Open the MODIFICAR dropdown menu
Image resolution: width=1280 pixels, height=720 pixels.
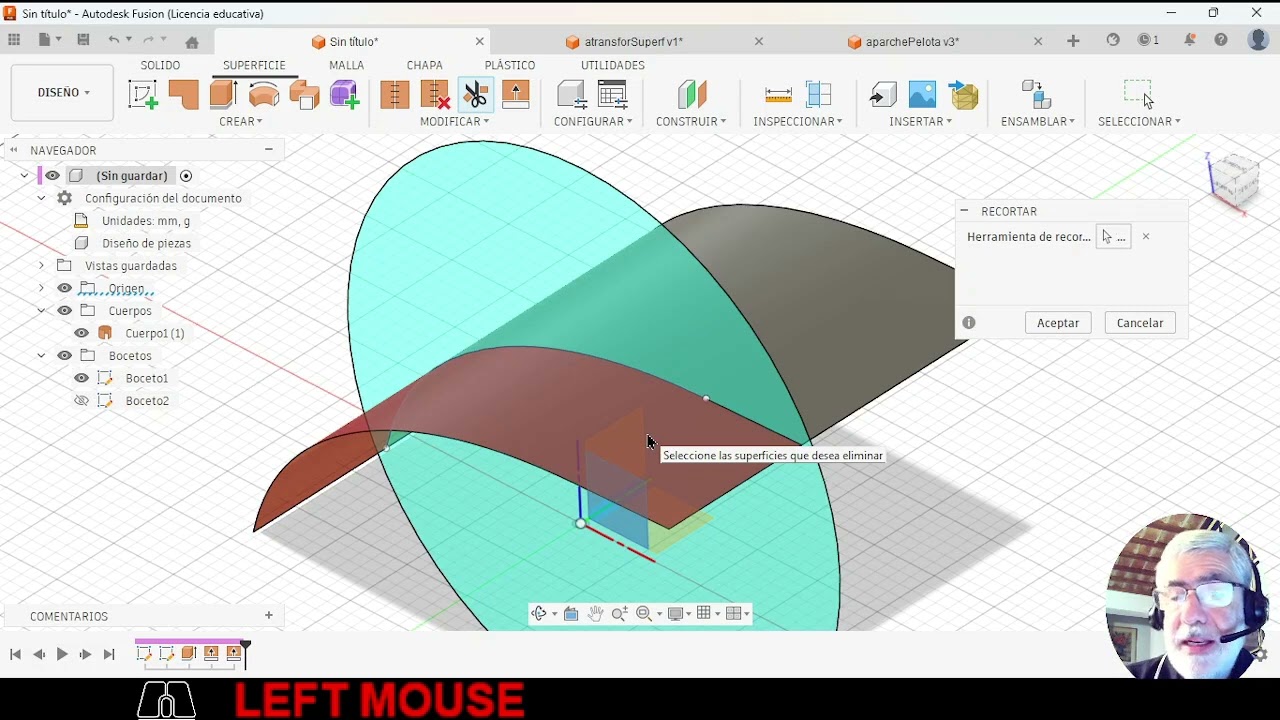click(x=455, y=121)
